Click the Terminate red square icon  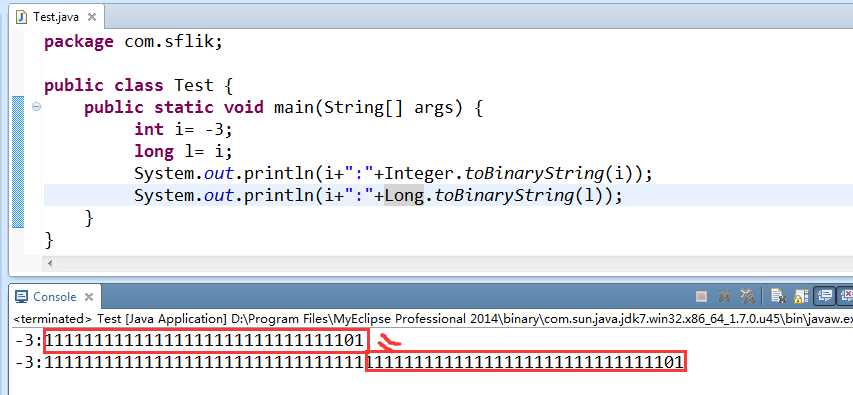tap(701, 297)
